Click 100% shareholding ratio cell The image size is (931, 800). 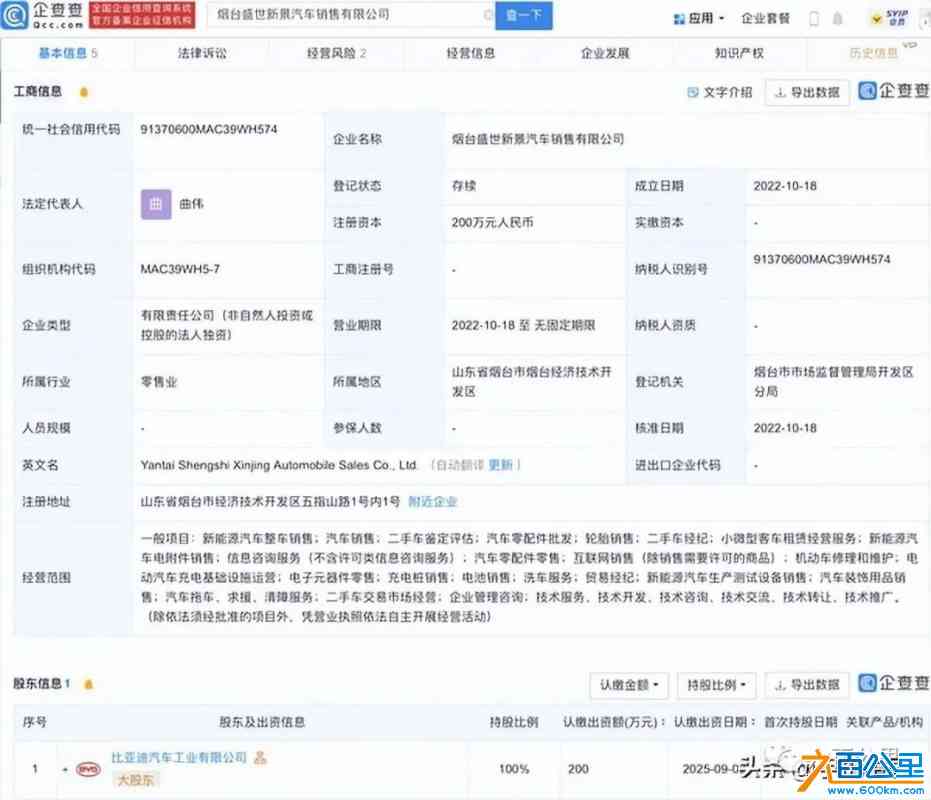click(x=514, y=769)
